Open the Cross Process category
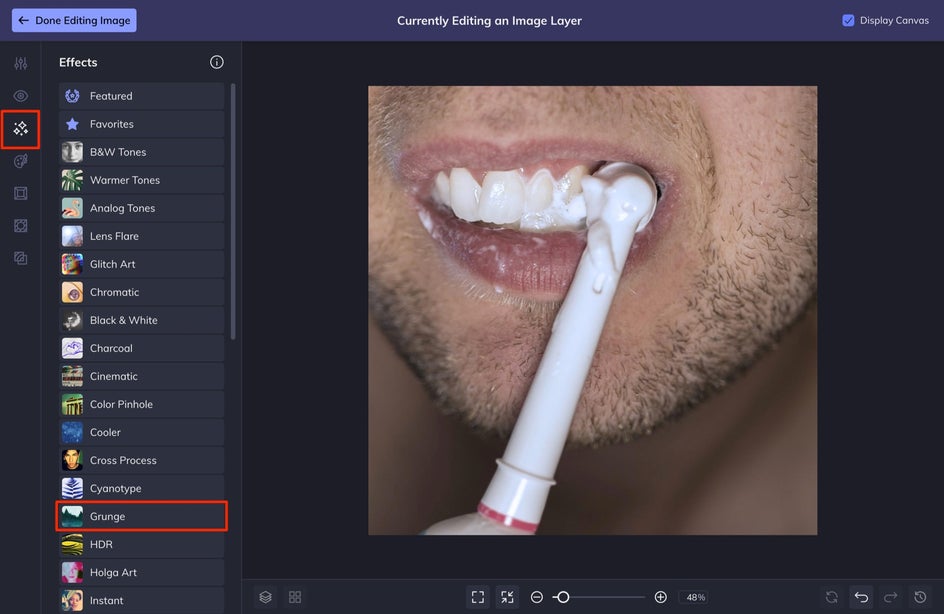Image resolution: width=944 pixels, height=614 pixels. click(141, 460)
